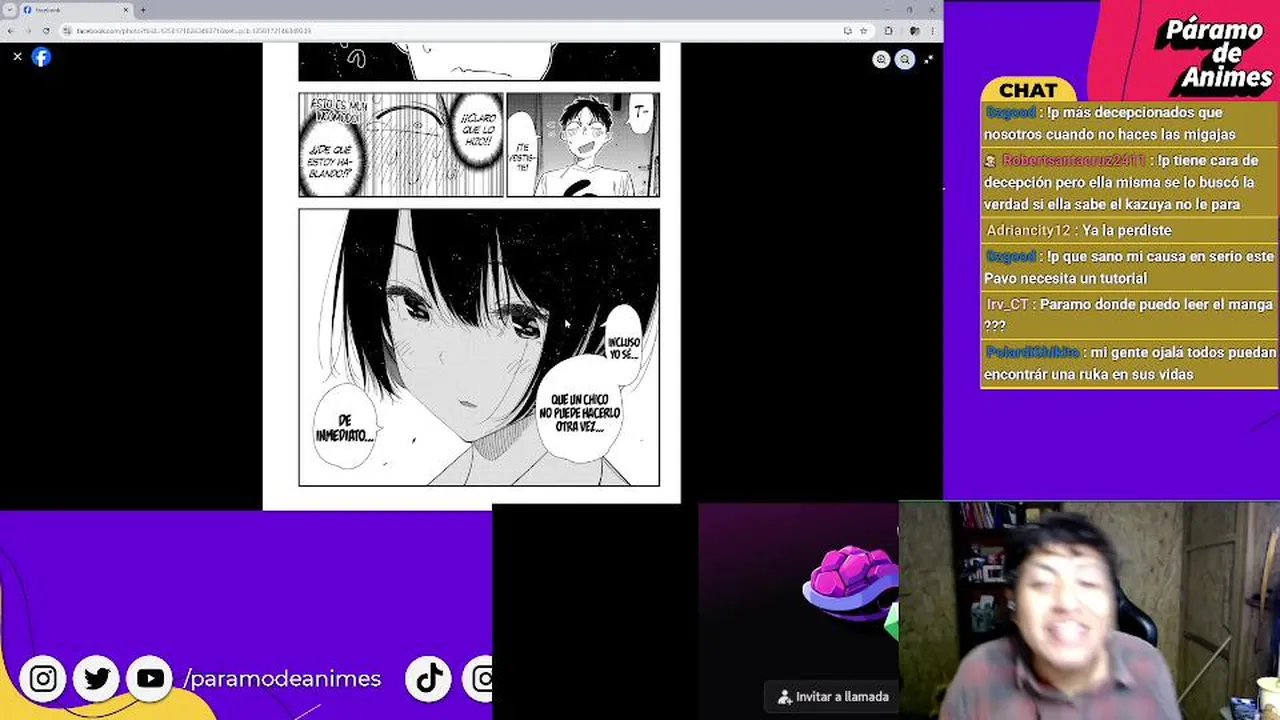Image resolution: width=1280 pixels, height=720 pixels.
Task: View site information icon in address bar
Action: pos(68,31)
